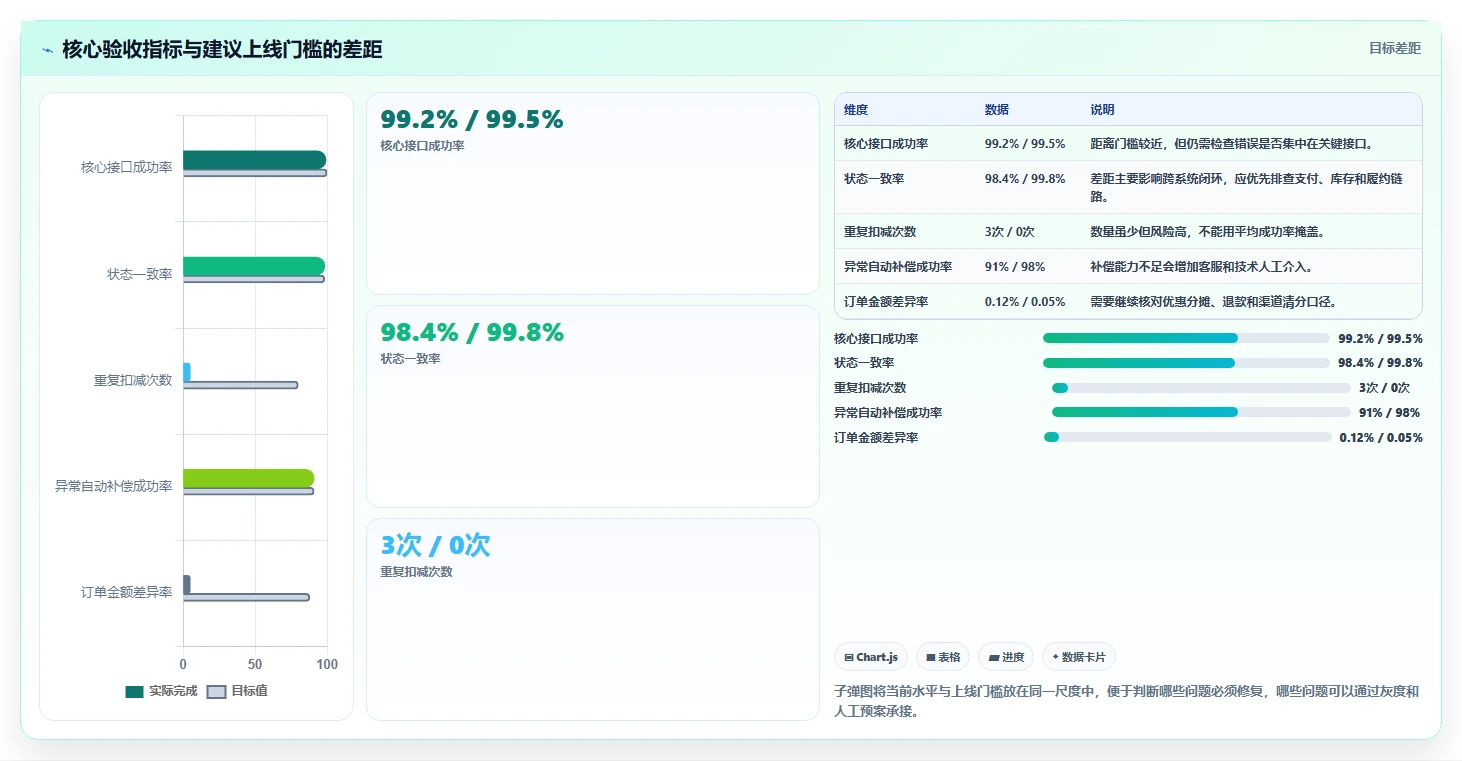Select the 进度 tag chip

(x=1006, y=657)
